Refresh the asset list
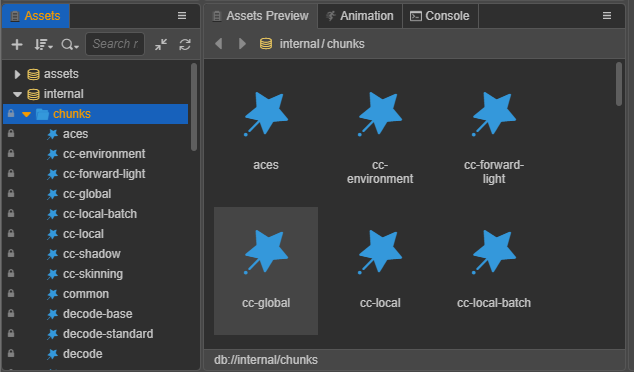 click(x=185, y=44)
